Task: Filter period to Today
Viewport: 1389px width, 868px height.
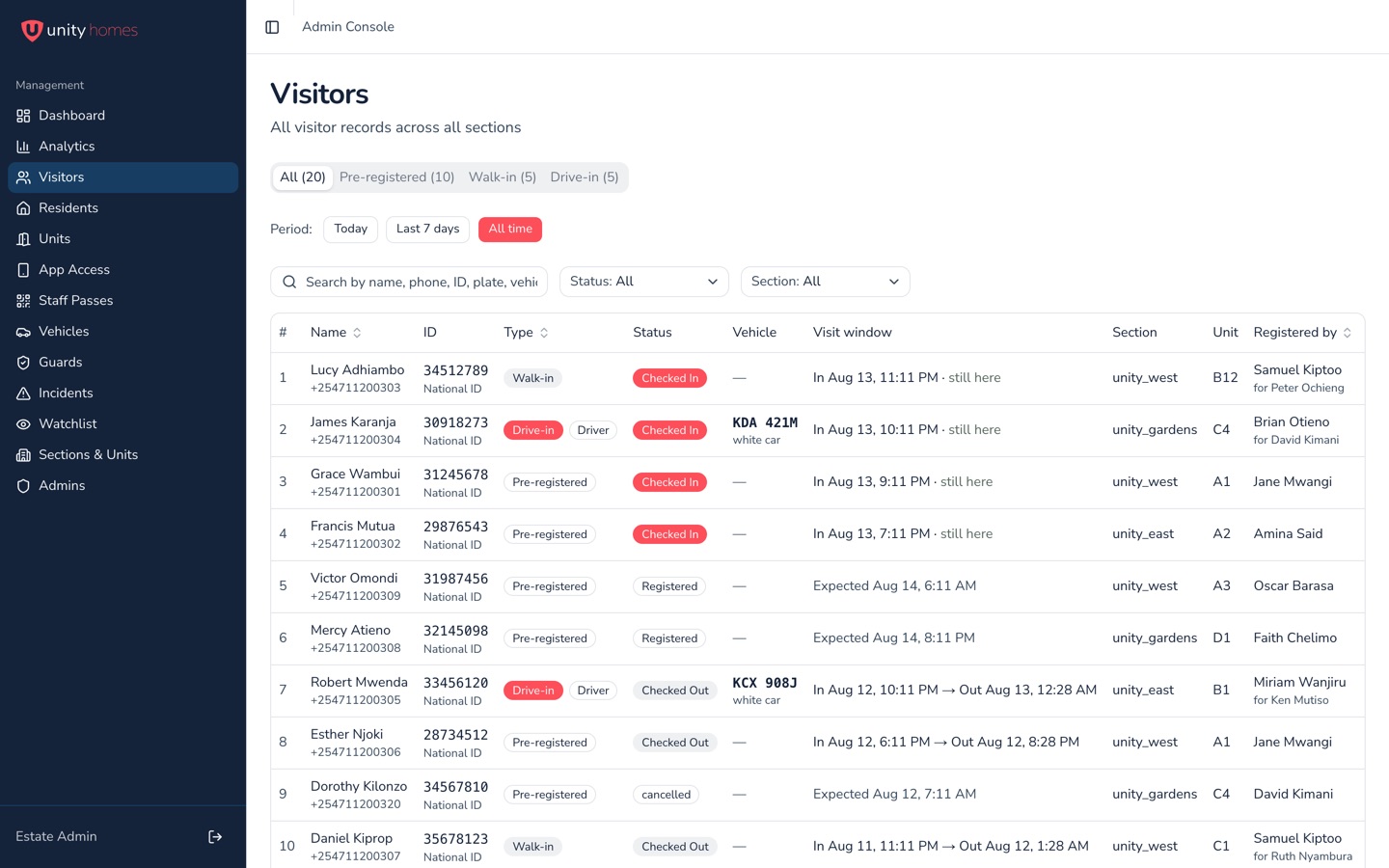Action: pyautogui.click(x=350, y=230)
